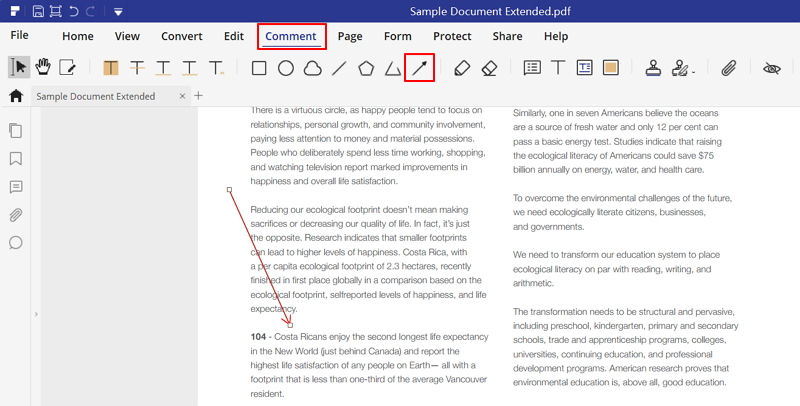Activate the Hand tool
Image resolution: width=800 pixels, height=406 pixels.
43,67
